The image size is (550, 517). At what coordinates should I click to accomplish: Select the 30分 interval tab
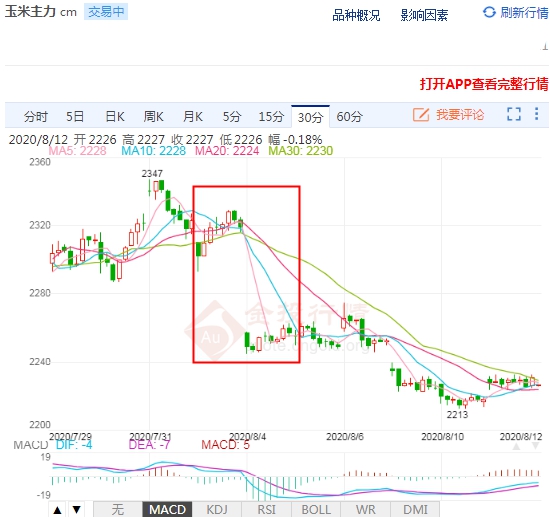(x=310, y=117)
